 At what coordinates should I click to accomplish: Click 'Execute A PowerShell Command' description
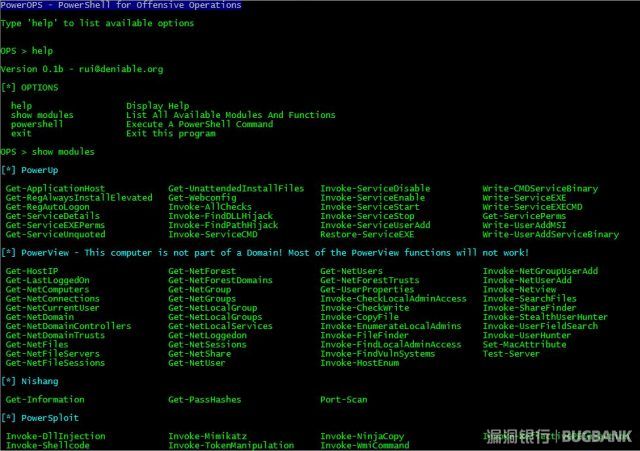[x=200, y=124]
